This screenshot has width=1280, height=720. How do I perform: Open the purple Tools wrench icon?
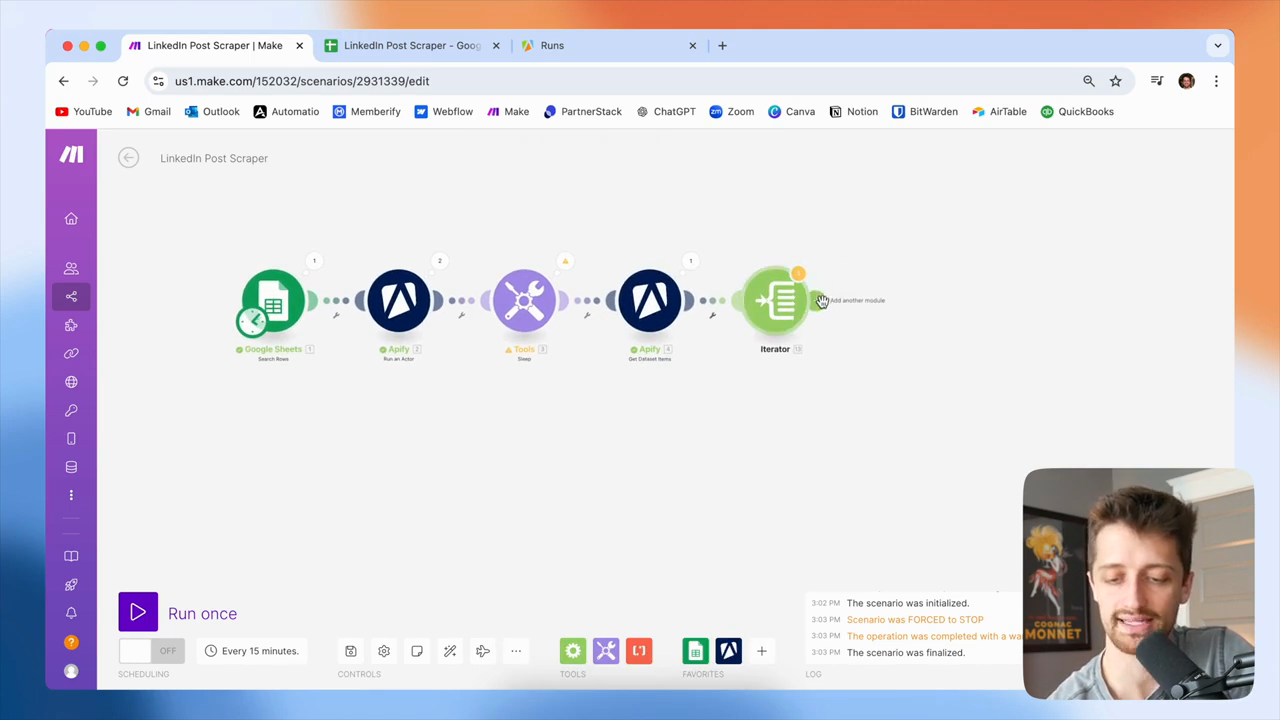pyautogui.click(x=606, y=651)
